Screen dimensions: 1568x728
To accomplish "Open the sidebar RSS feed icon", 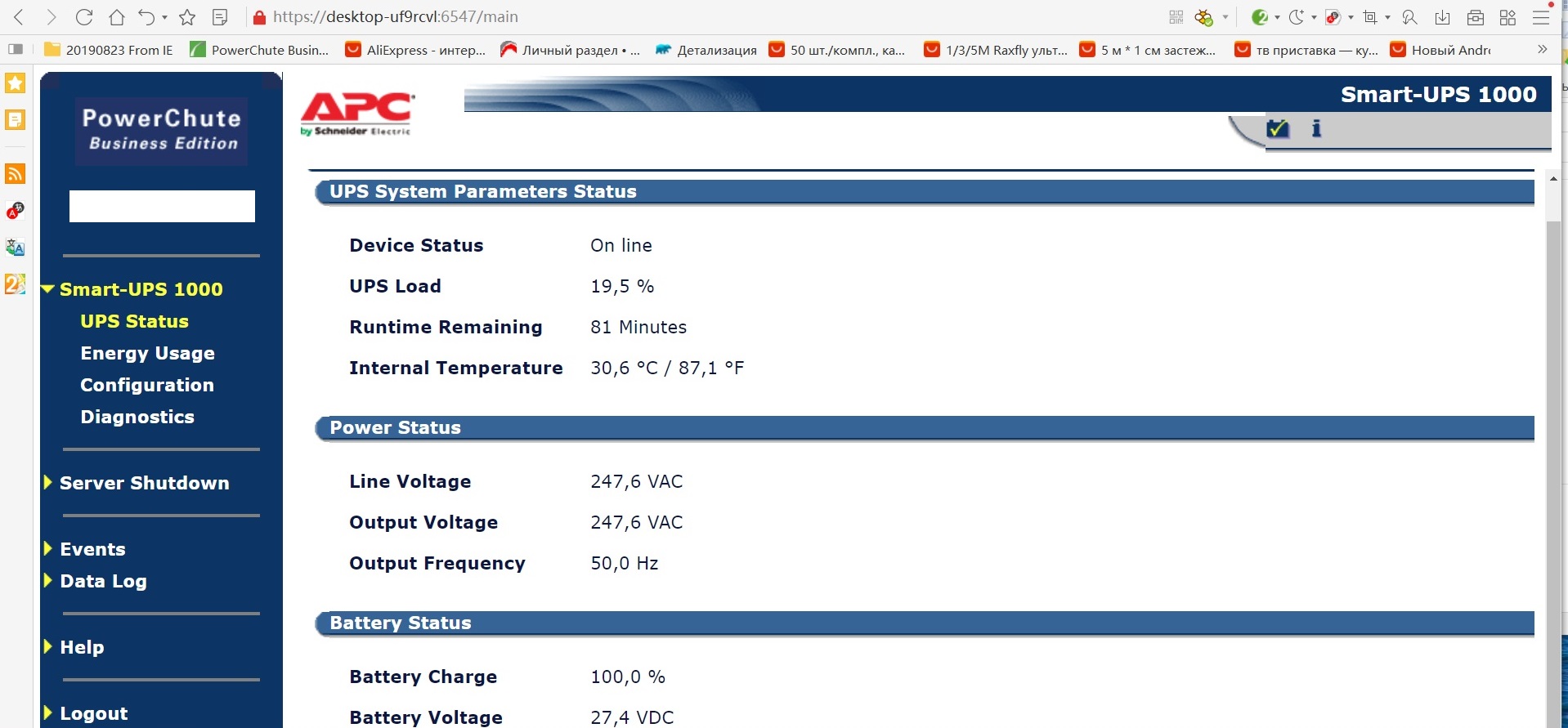I will point(16,173).
